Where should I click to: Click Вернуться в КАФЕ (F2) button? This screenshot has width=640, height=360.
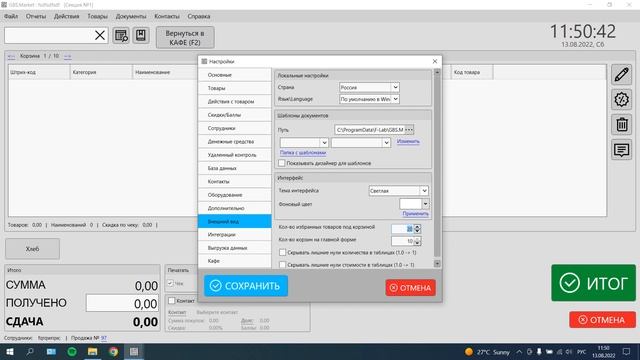coord(185,38)
